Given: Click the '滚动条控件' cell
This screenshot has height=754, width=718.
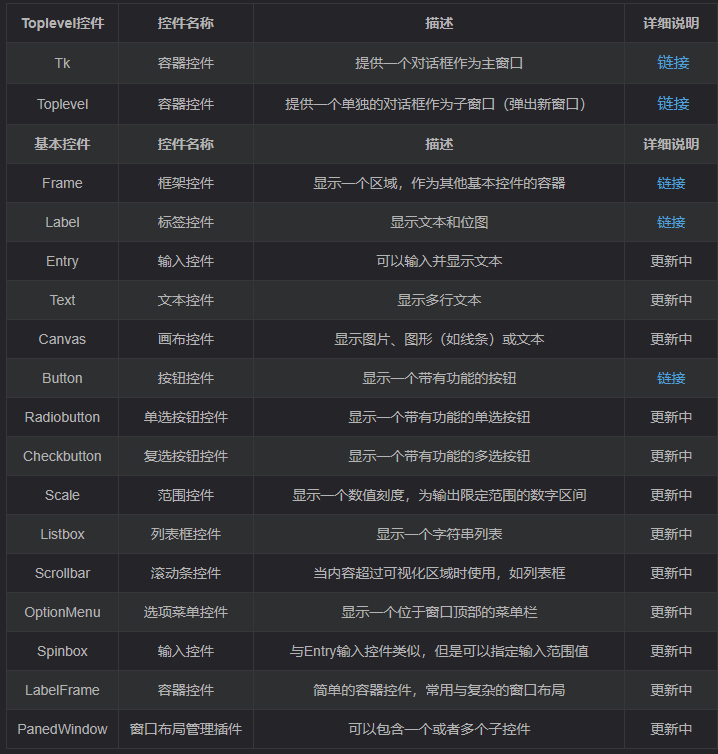Looking at the screenshot, I should 186,573.
